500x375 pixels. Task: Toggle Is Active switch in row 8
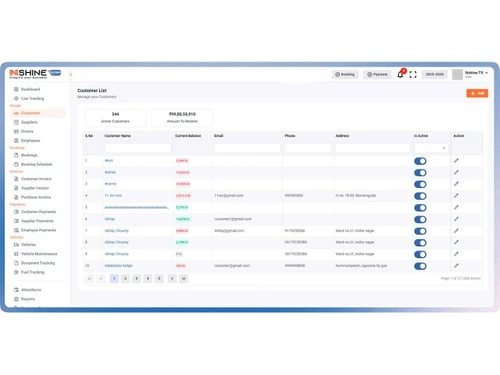click(420, 243)
